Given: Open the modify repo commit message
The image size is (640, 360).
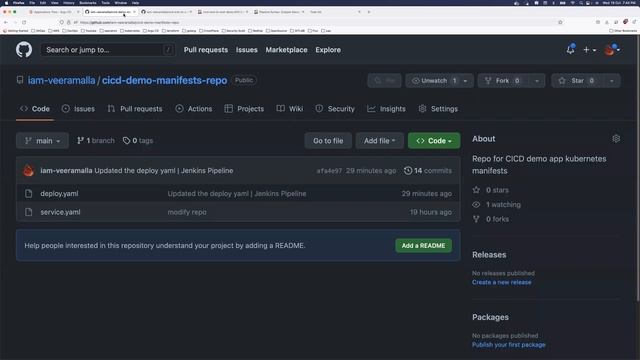Looking at the screenshot, I should tap(187, 212).
